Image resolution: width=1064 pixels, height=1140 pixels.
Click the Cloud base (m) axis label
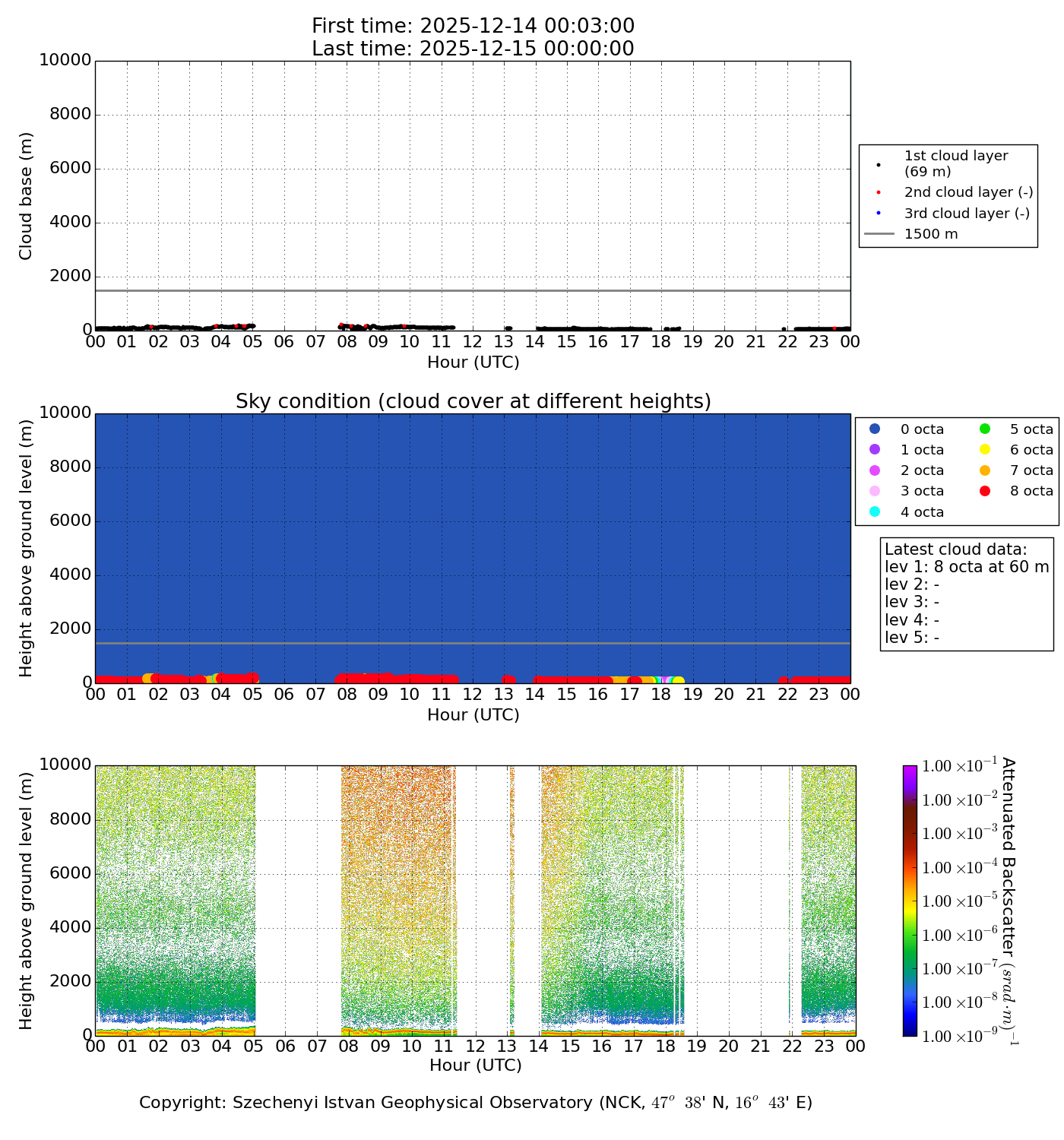tap(27, 196)
